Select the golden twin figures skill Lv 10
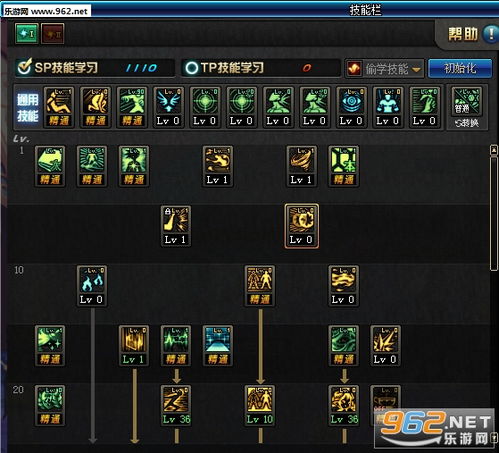 coord(260,405)
